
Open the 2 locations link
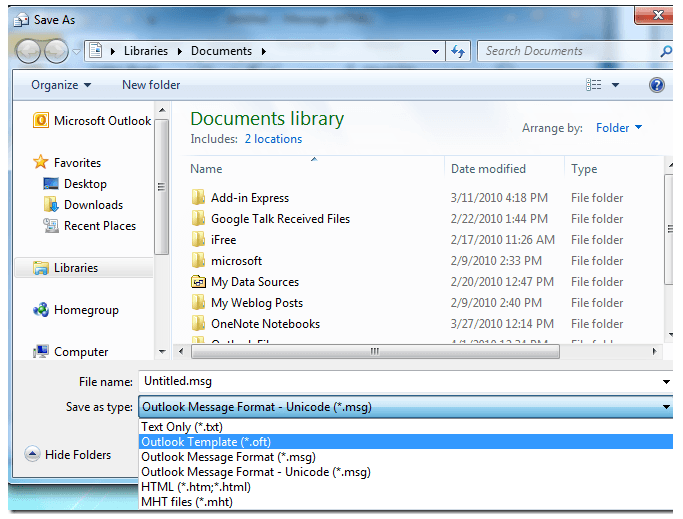coord(273,139)
